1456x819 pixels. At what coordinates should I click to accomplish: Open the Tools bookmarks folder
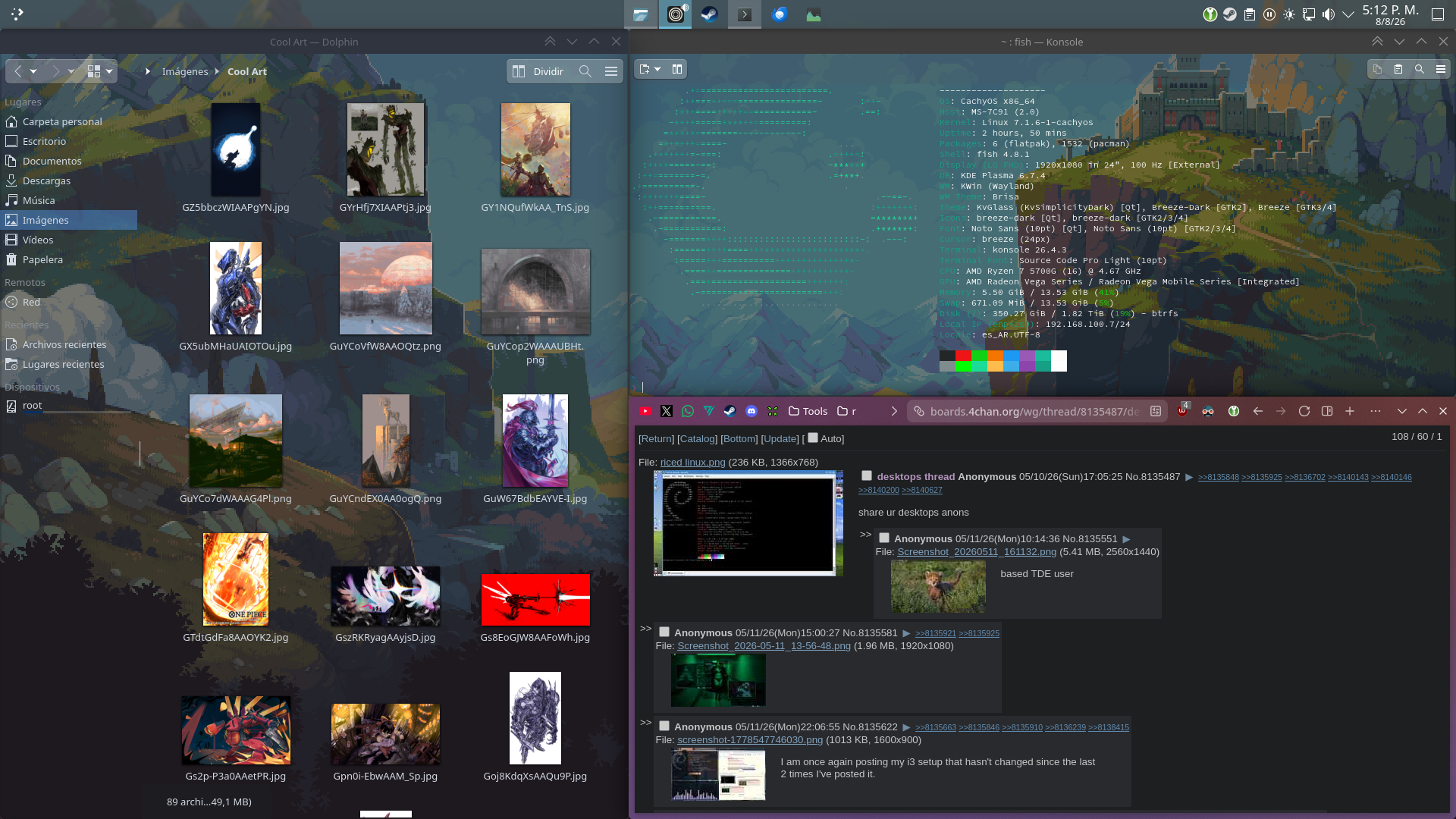pyautogui.click(x=808, y=411)
